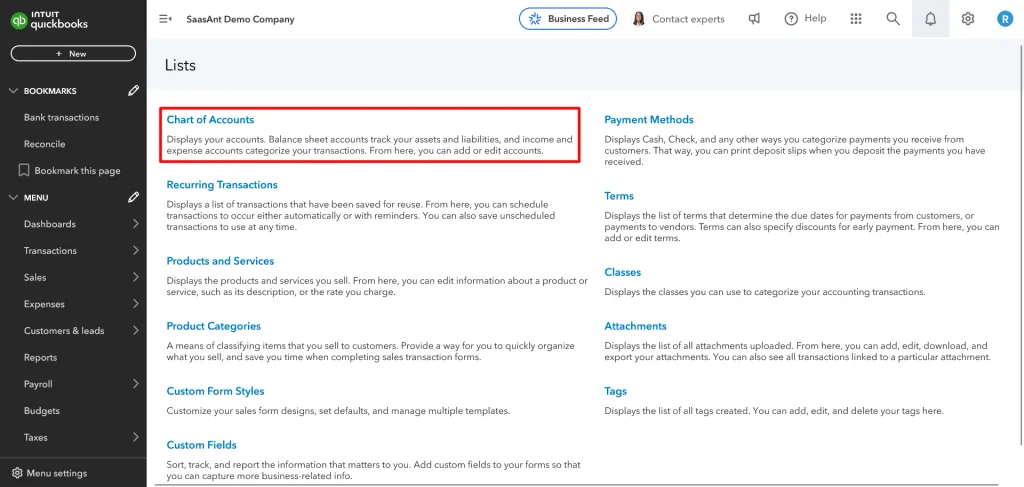Collapse the BOOKMARKS section

(13, 91)
